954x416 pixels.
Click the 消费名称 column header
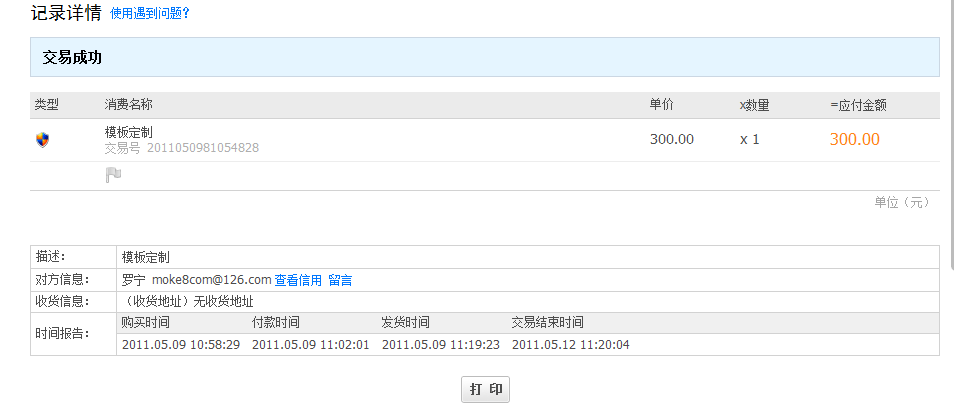click(128, 105)
